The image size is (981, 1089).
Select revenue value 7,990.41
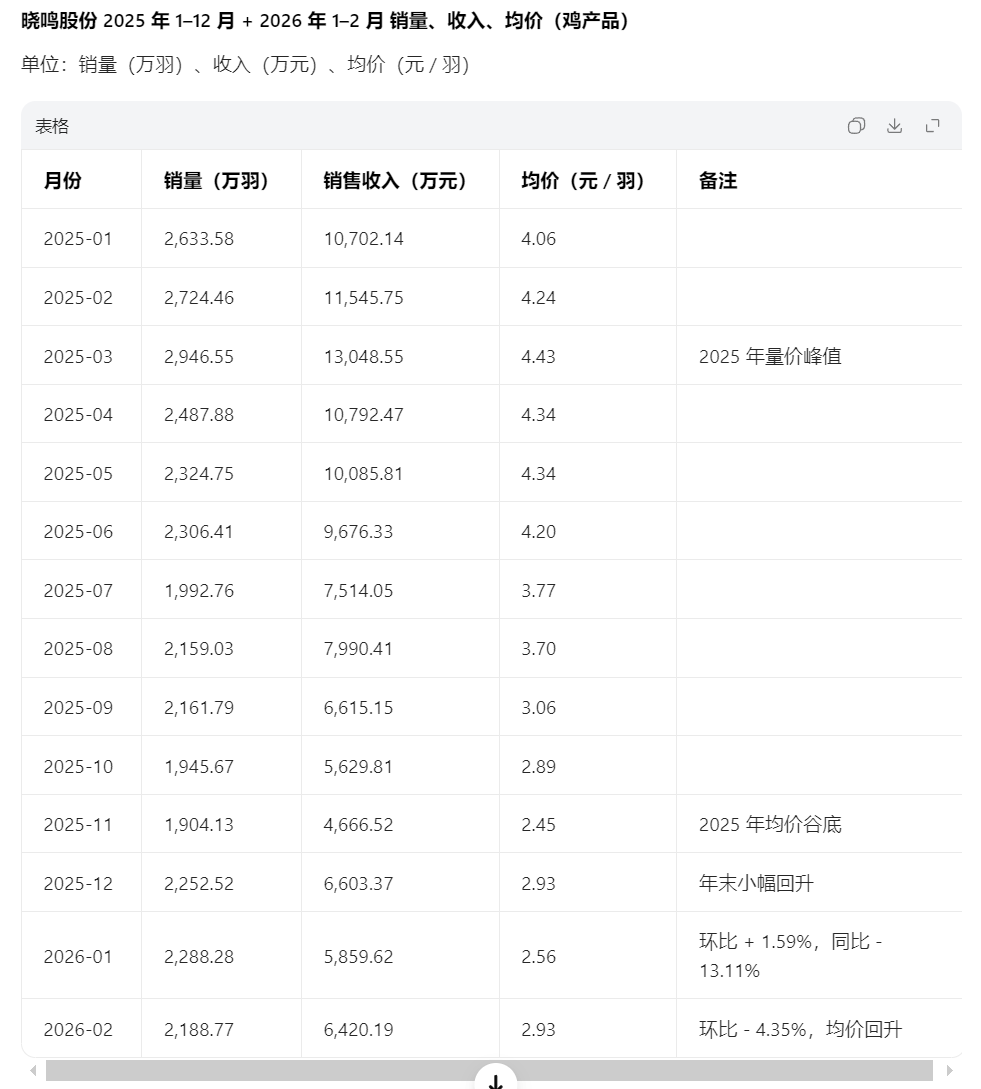click(358, 649)
